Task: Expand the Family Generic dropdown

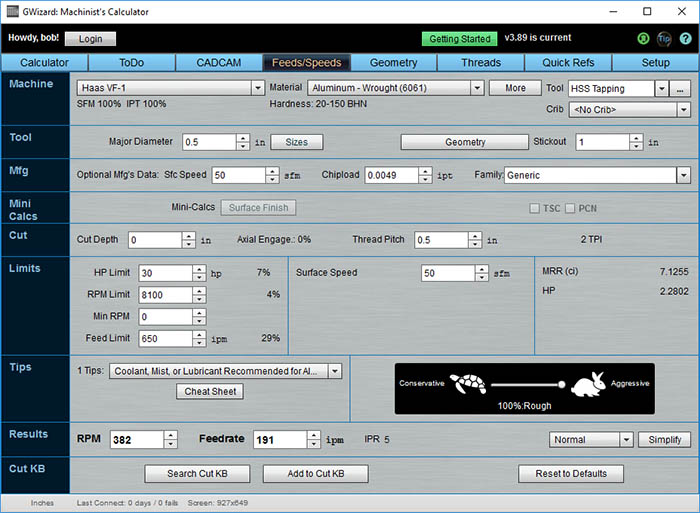Action: tap(683, 175)
